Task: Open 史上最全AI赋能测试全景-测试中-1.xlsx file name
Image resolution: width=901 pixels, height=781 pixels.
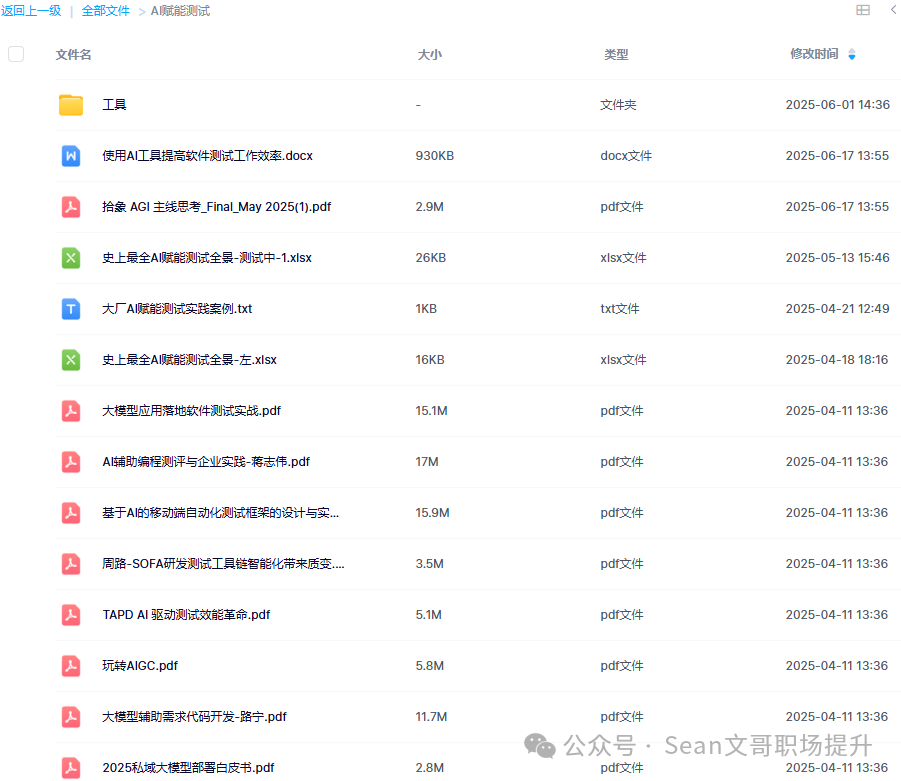Action: tap(207, 258)
